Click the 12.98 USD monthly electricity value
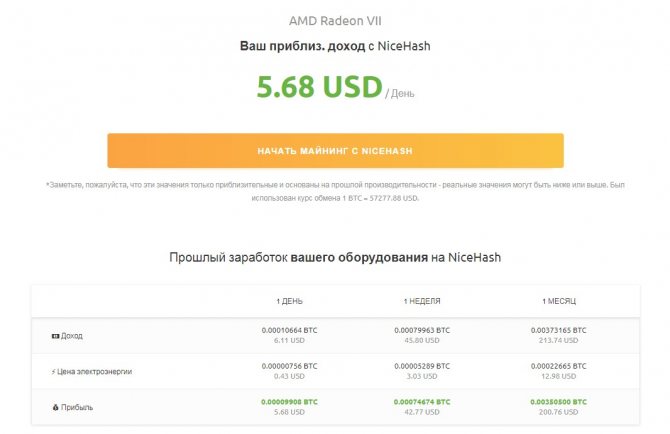Viewport: 670px width, 434px height. [x=558, y=376]
